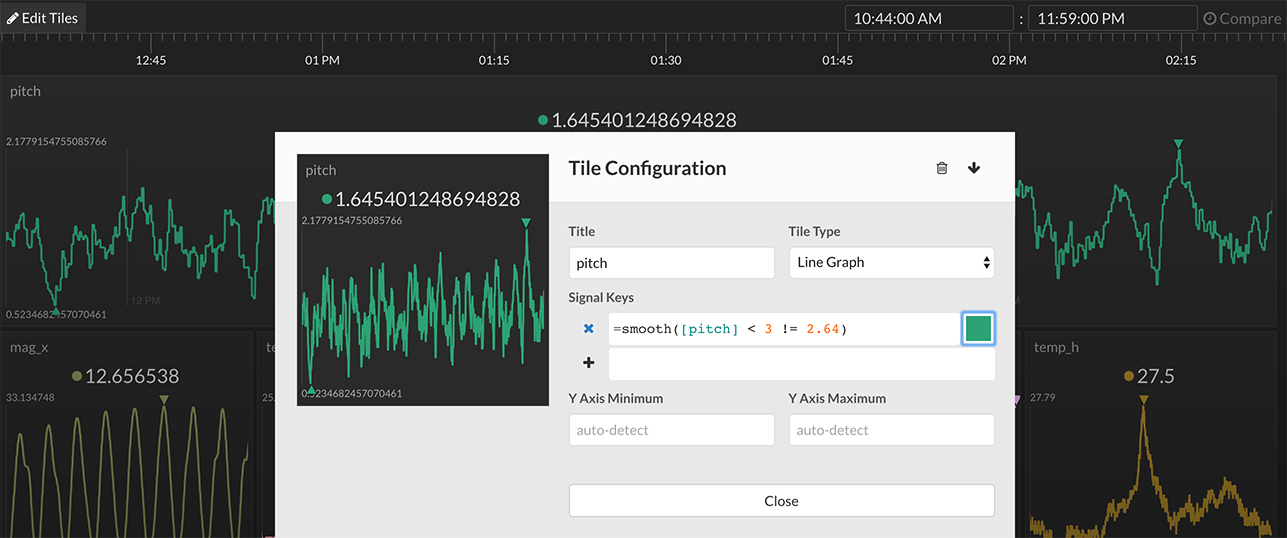The width and height of the screenshot is (1287, 538).
Task: Focus the Y Axis Maximum field
Action: [x=891, y=430]
